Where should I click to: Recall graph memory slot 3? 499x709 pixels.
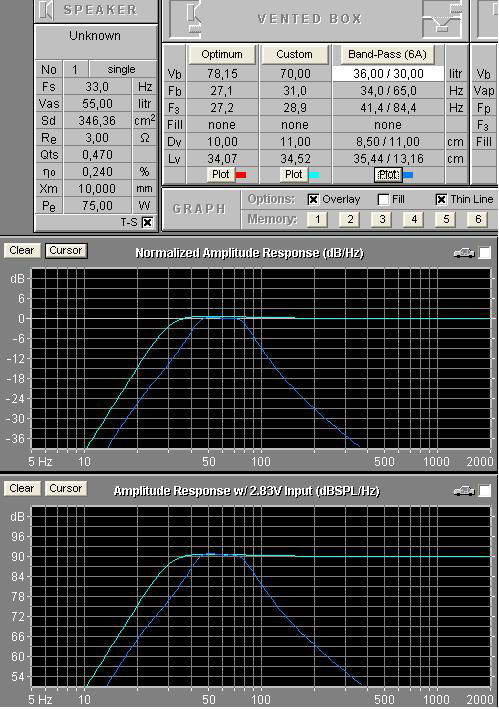pos(382,219)
